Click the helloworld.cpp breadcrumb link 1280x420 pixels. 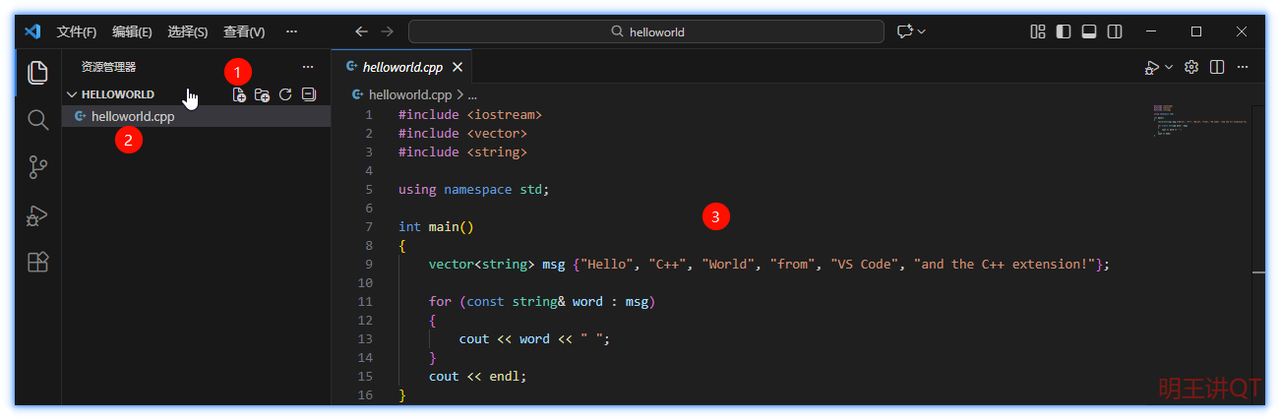tap(409, 95)
